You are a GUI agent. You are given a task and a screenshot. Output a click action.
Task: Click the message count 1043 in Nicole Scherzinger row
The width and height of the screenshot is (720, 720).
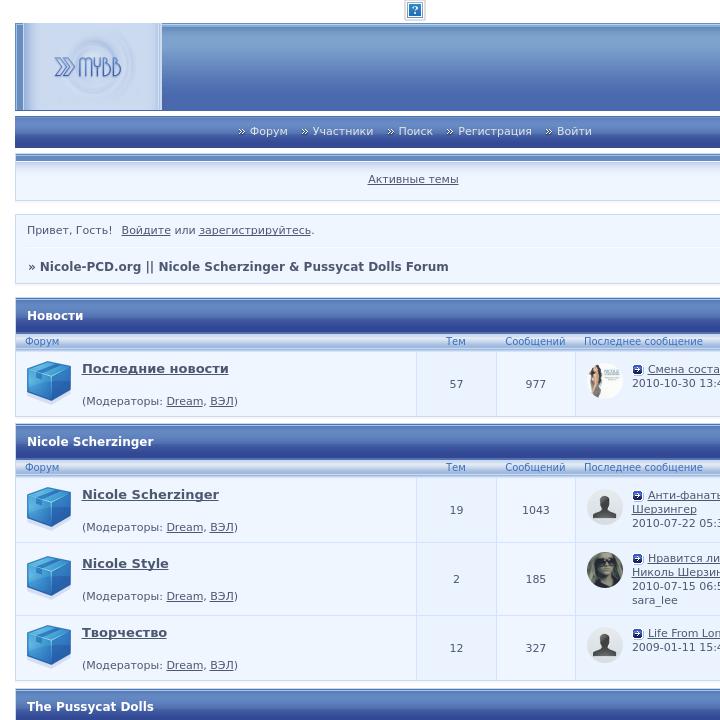(535, 510)
